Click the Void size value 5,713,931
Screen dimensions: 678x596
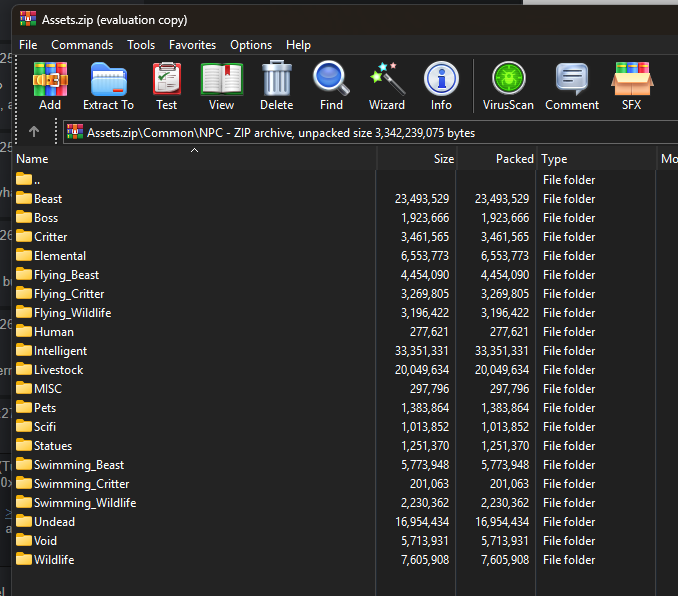click(x=425, y=541)
